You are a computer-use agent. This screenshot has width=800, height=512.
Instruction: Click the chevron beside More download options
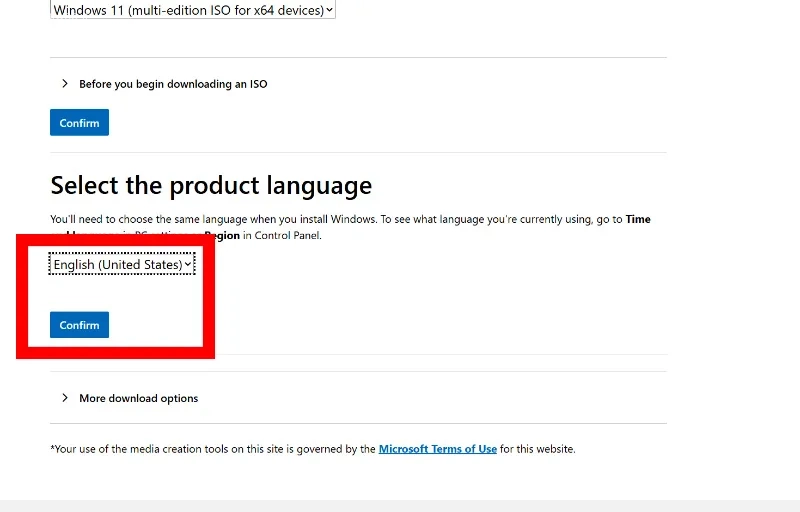click(x=65, y=398)
